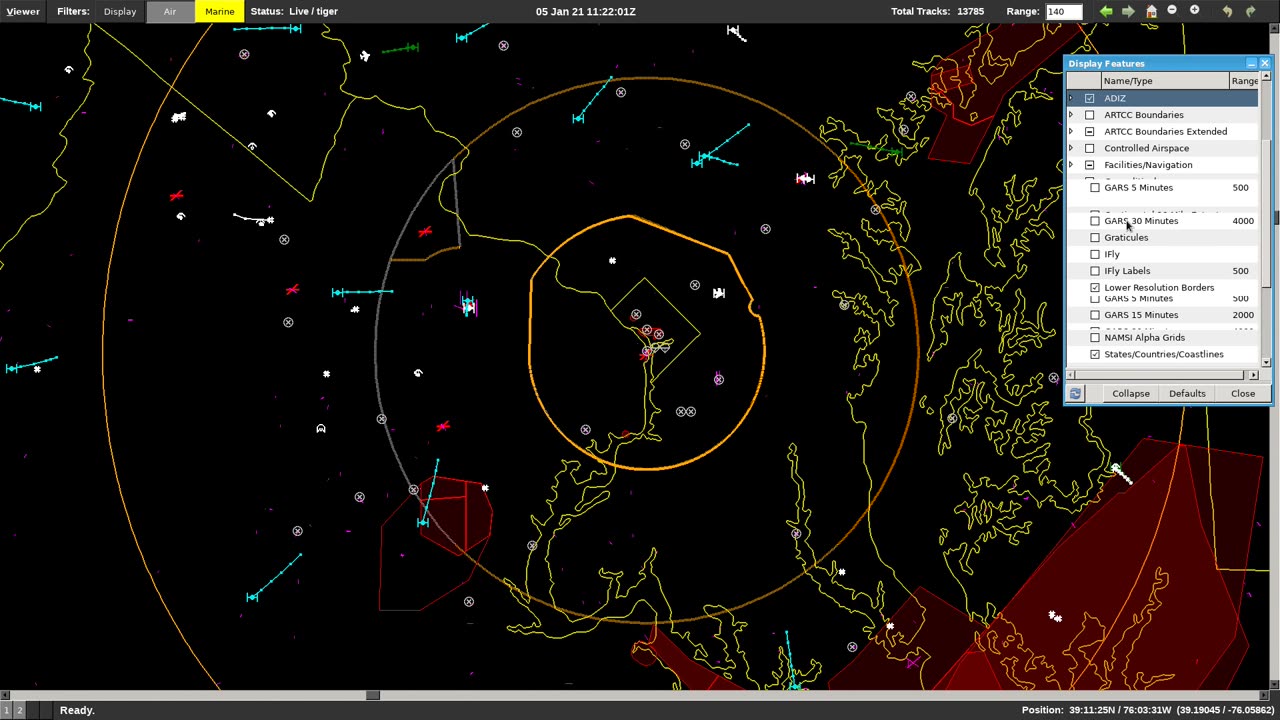Click the Close button in Display Features
The width and height of the screenshot is (1280, 720).
click(1242, 394)
